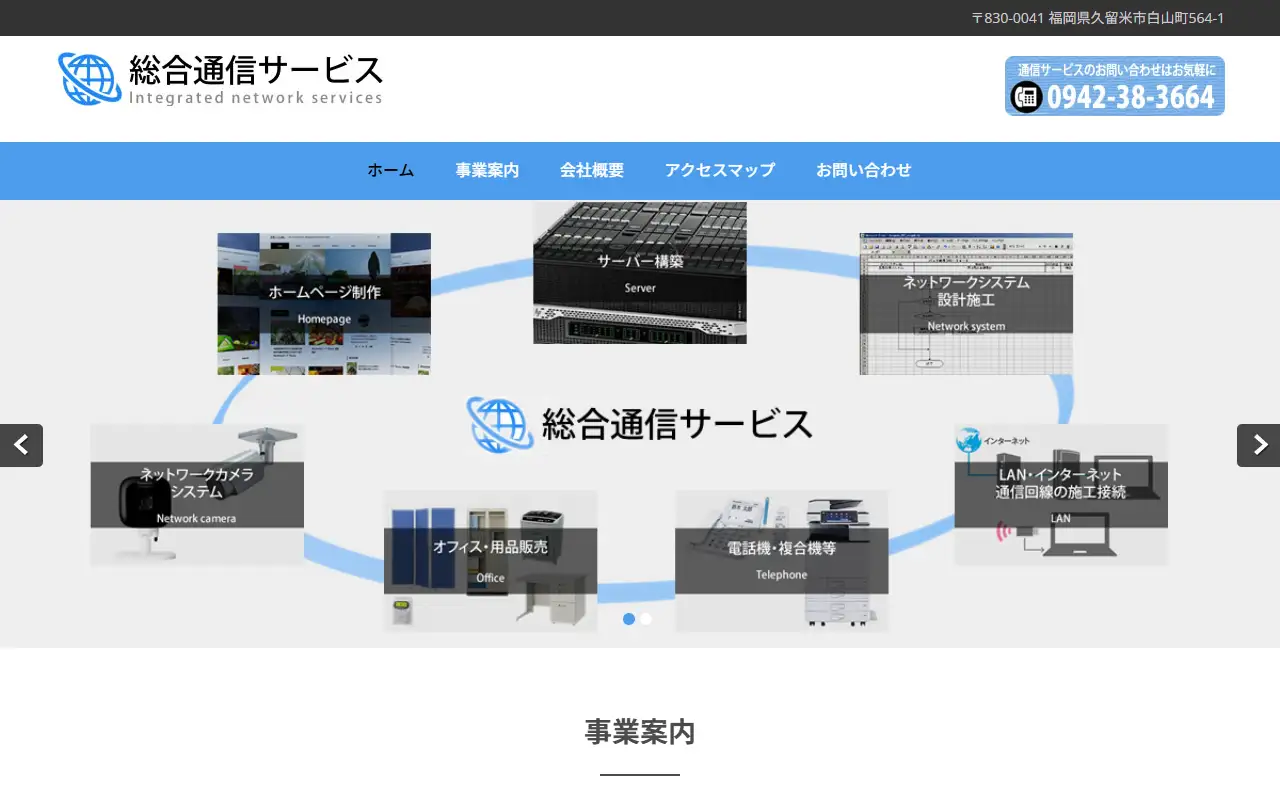Open the ホーム menu item
The width and height of the screenshot is (1280, 800).
click(x=391, y=170)
